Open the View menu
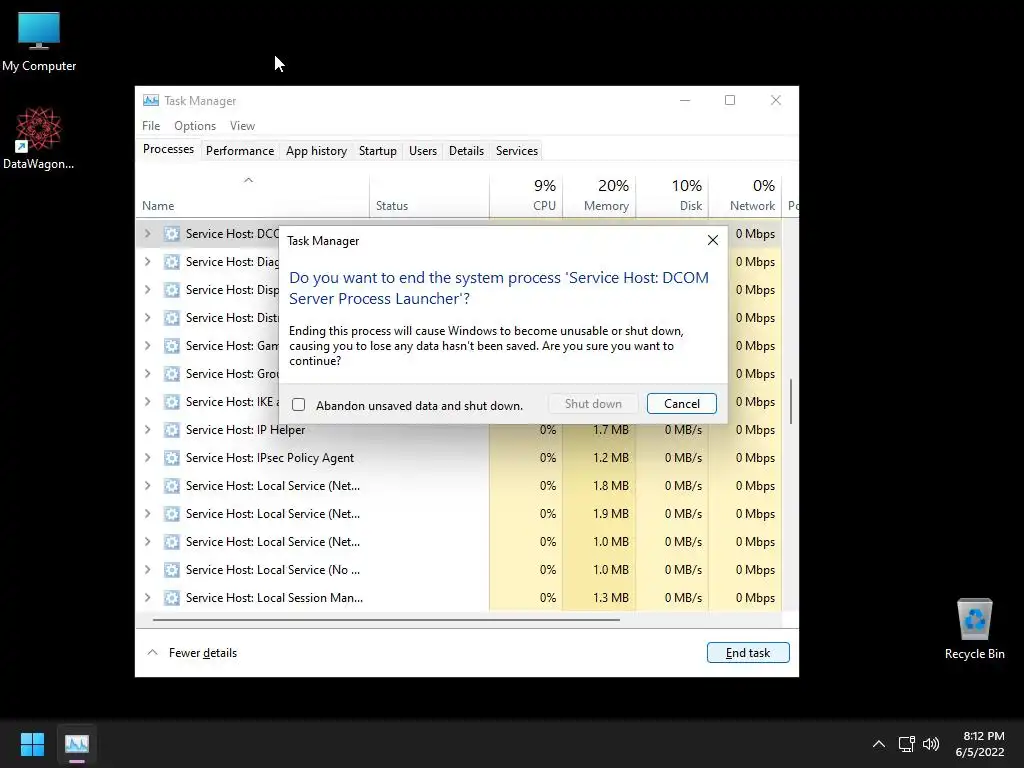 pyautogui.click(x=242, y=125)
